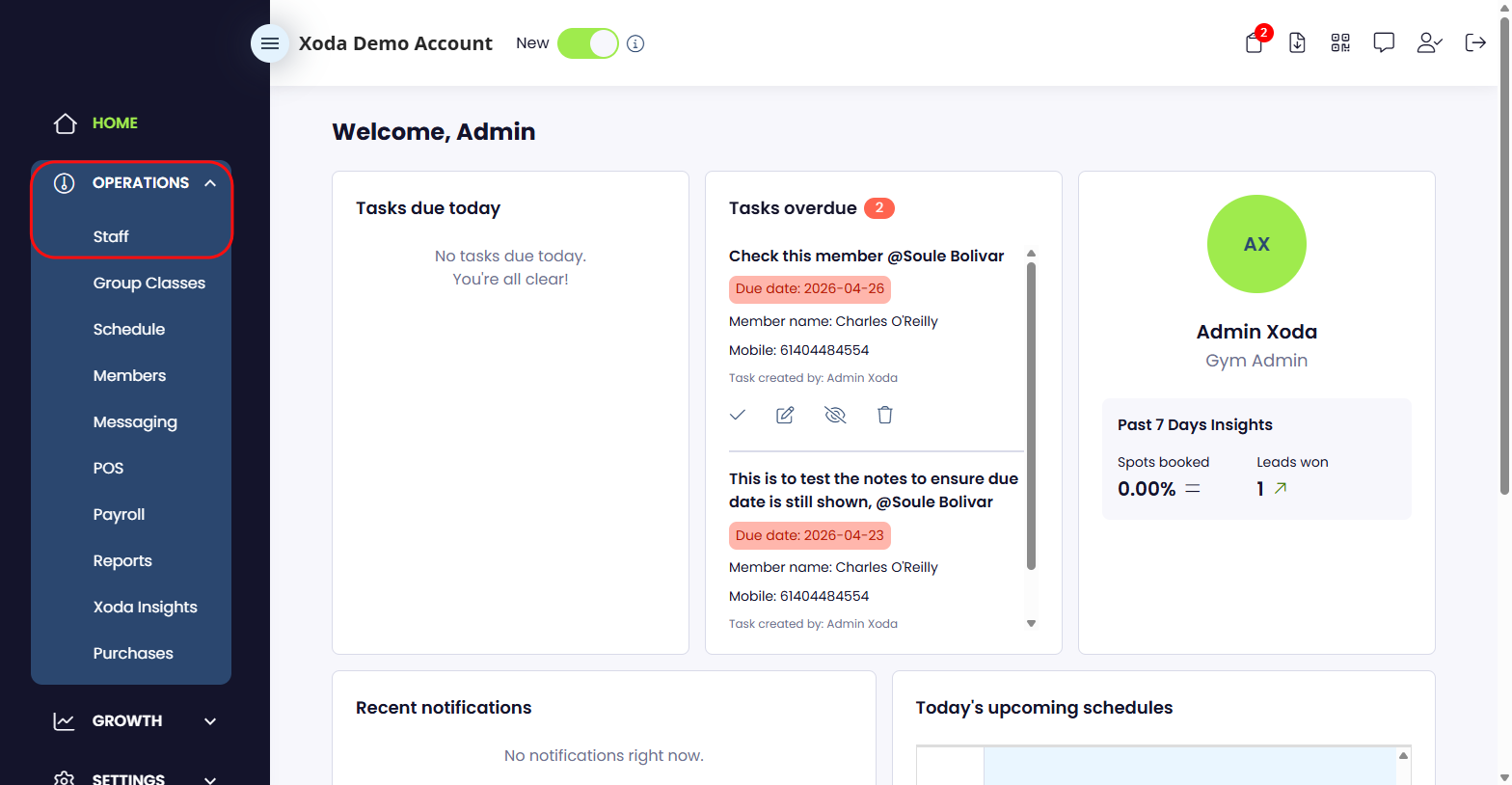
Task: Toggle the New interface switch
Action: tap(588, 43)
